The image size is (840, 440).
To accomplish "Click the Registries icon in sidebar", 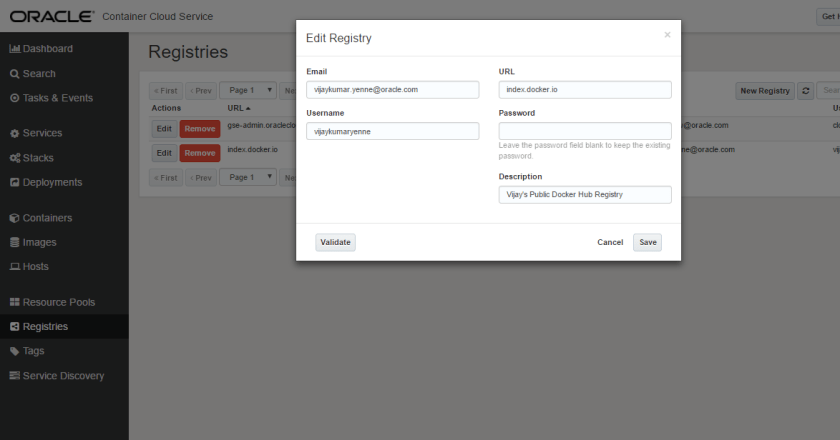I will coord(15,326).
